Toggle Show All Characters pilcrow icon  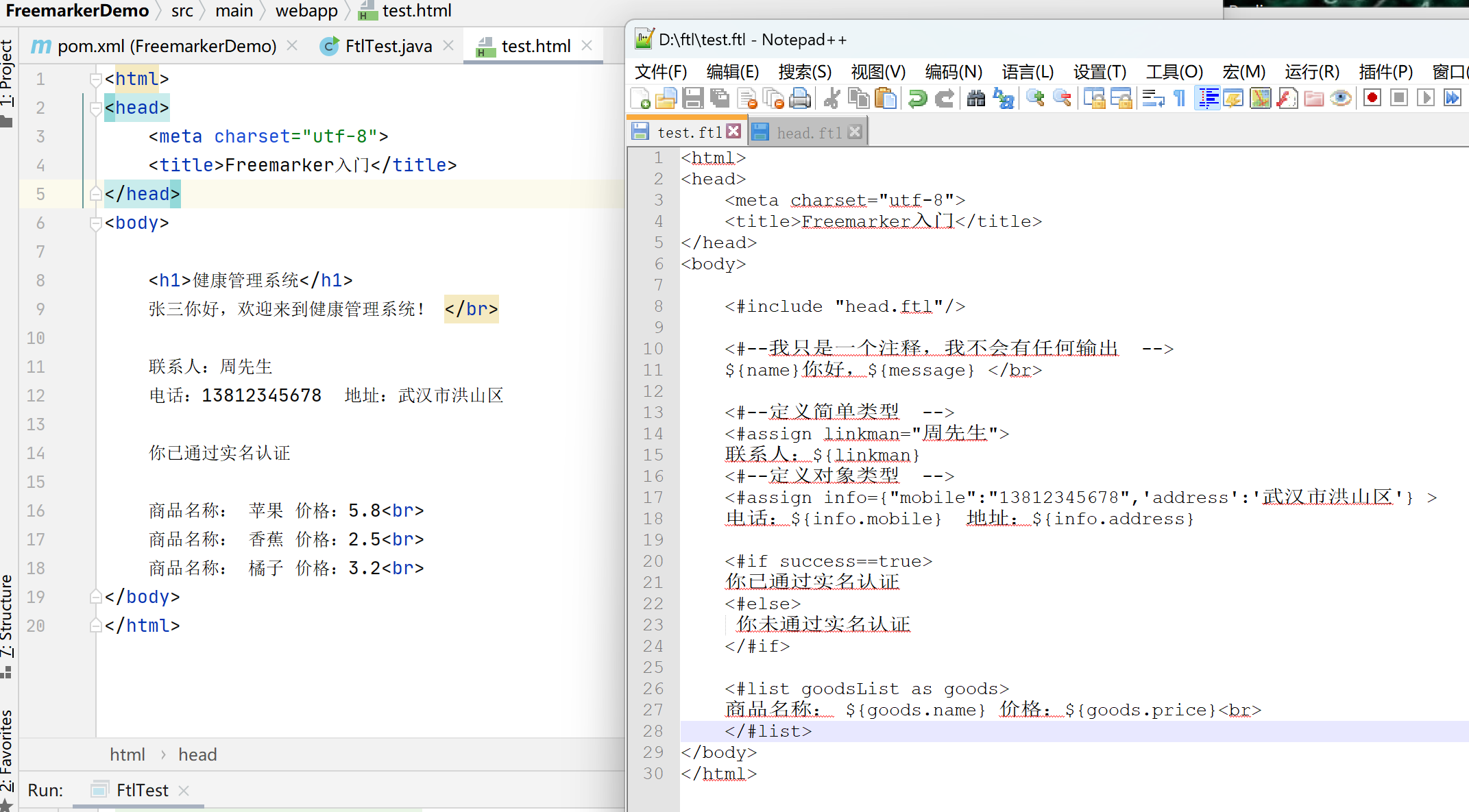1180,99
